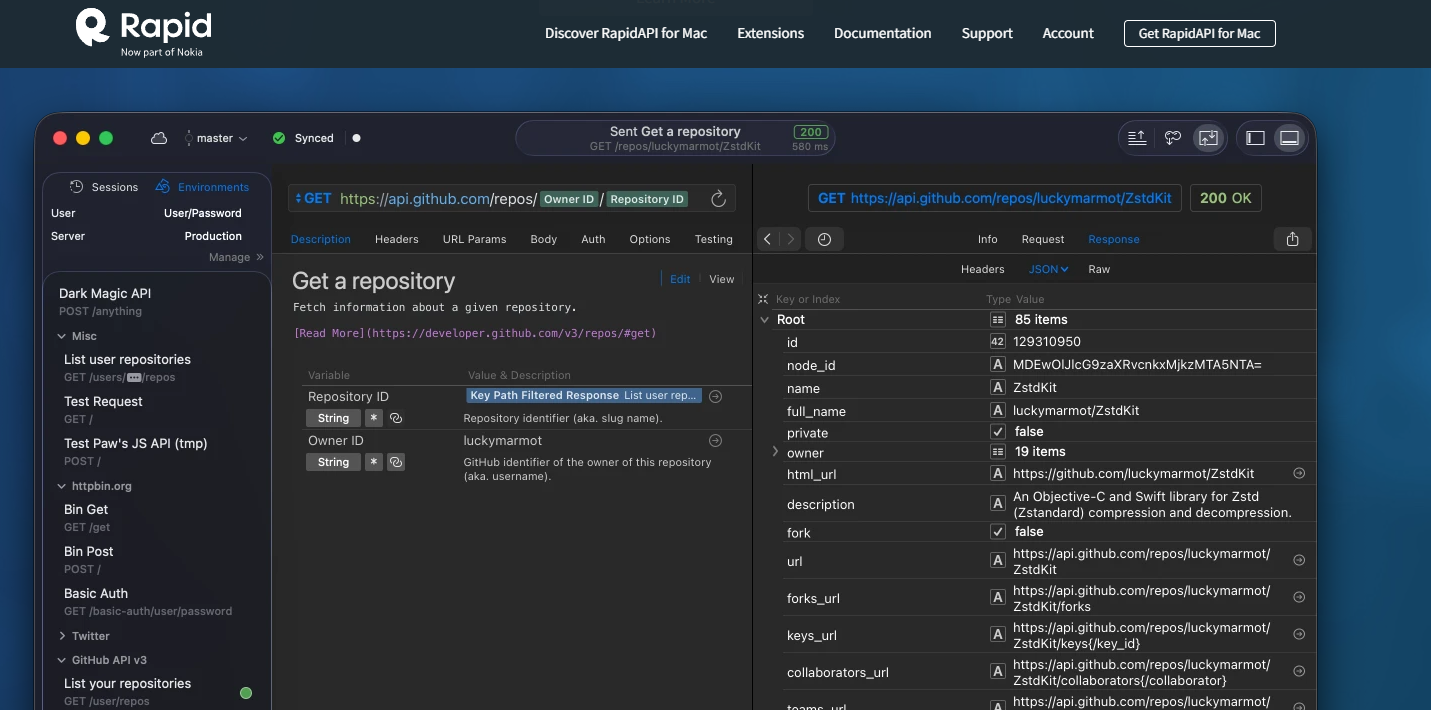Toggle the left sidebar panel visibility

coord(1256,138)
